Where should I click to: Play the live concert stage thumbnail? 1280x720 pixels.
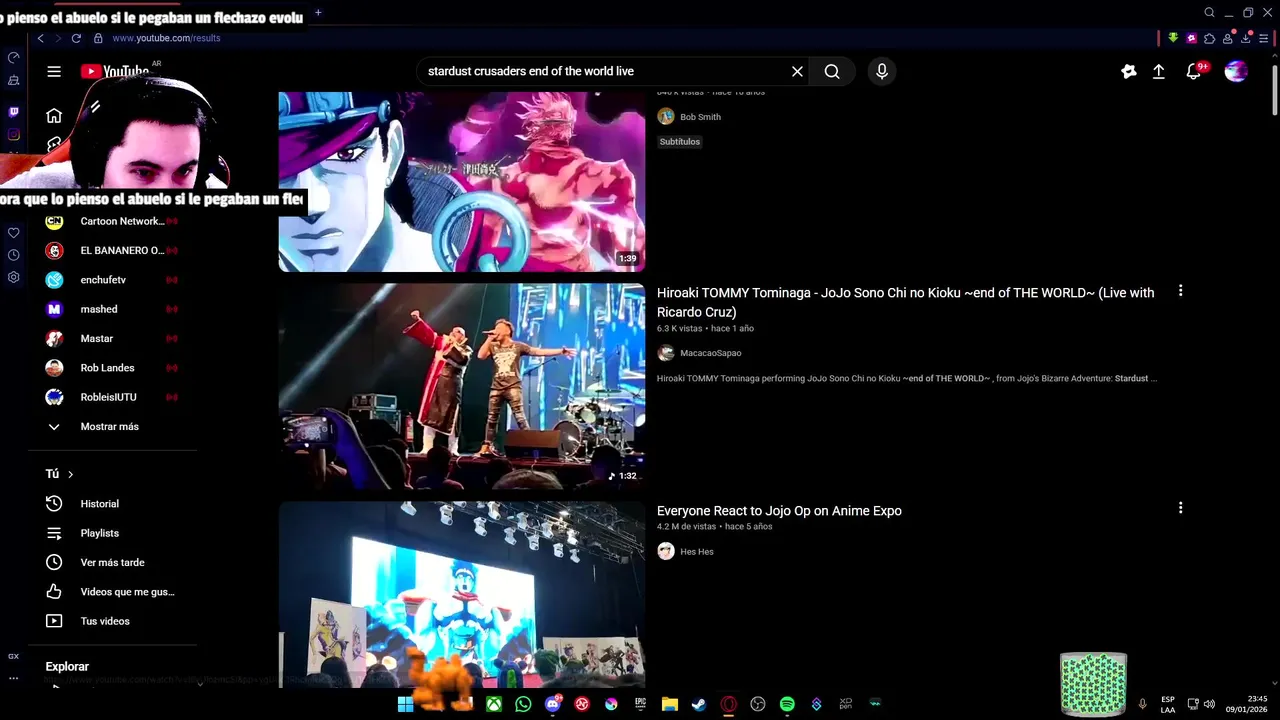(x=462, y=386)
